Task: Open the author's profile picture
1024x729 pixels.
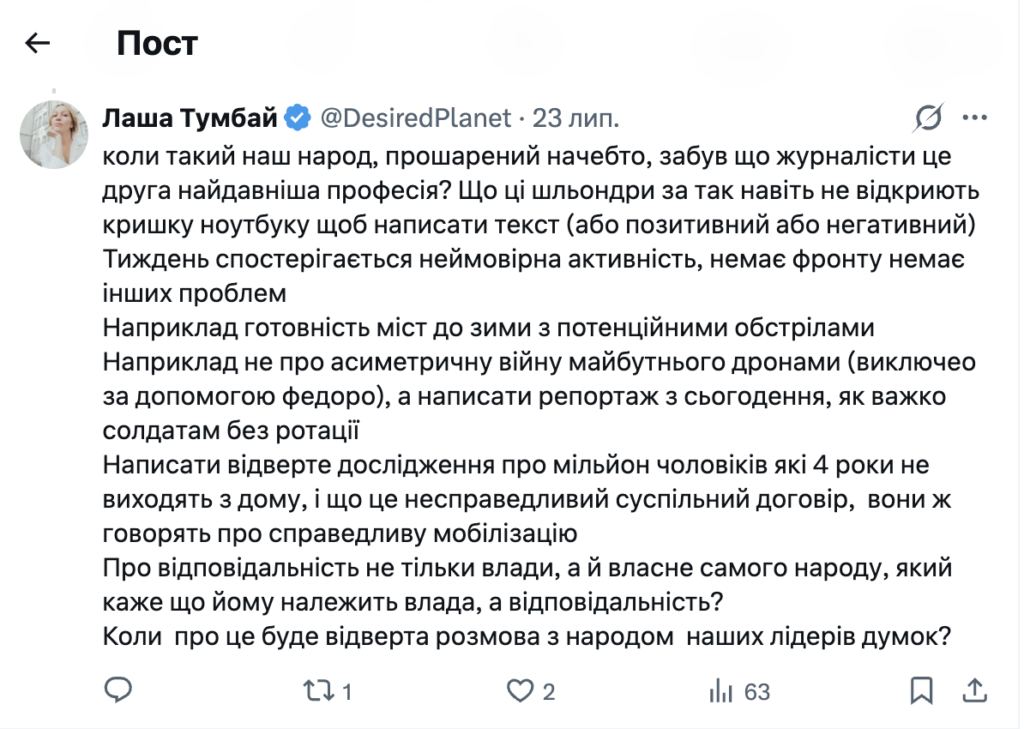Action: coord(54,135)
